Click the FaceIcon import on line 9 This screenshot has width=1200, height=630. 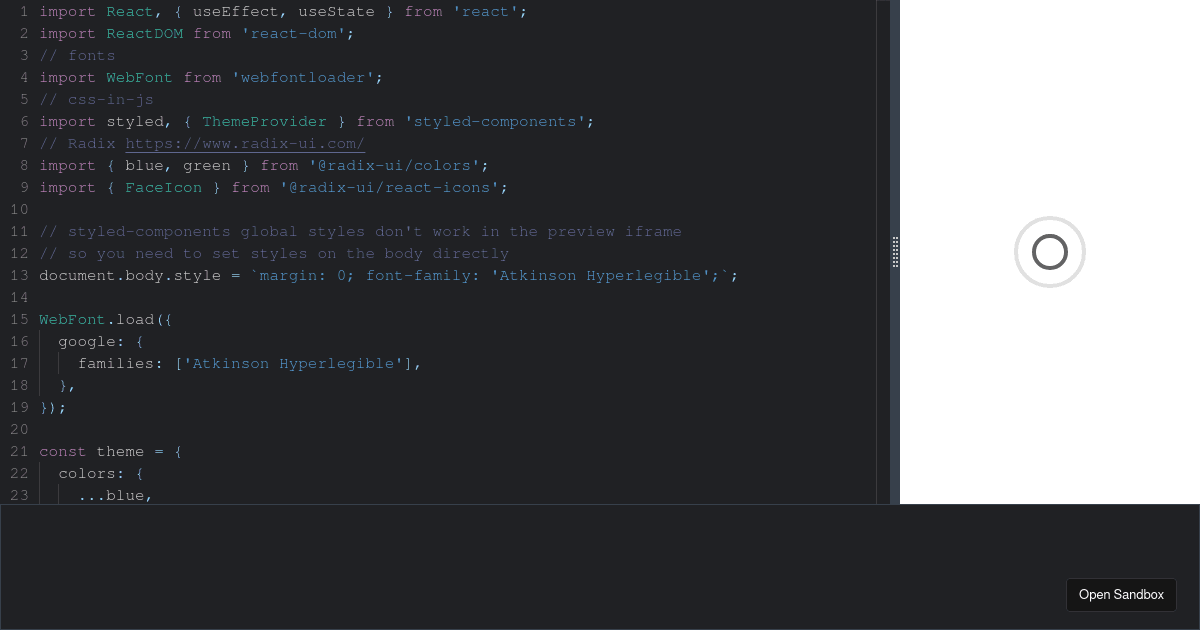click(163, 187)
